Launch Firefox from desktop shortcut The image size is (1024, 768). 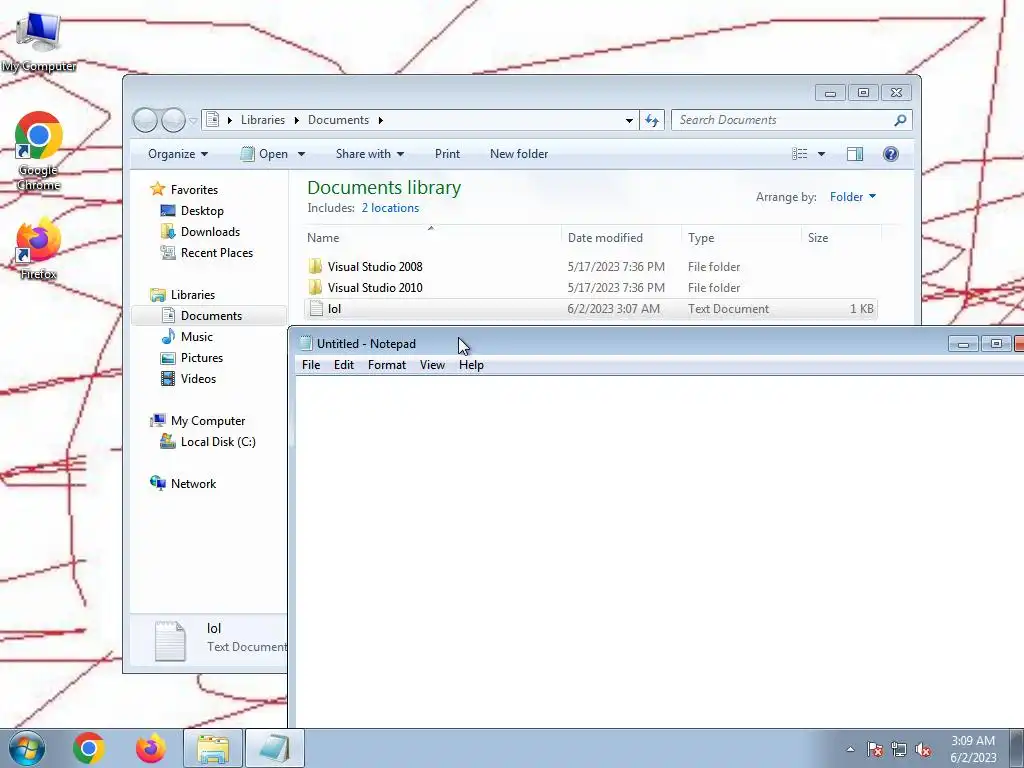point(38,249)
